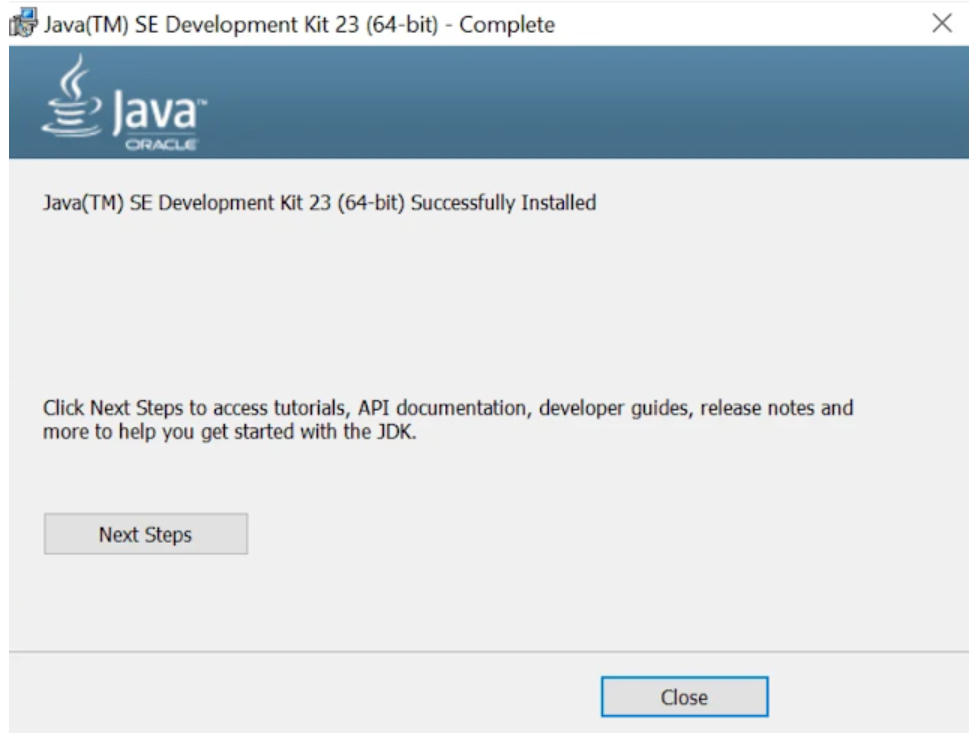Image resolution: width=977 pixels, height=739 pixels.
Task: Click the Click Next Steps sentence start
Action: coord(113,408)
